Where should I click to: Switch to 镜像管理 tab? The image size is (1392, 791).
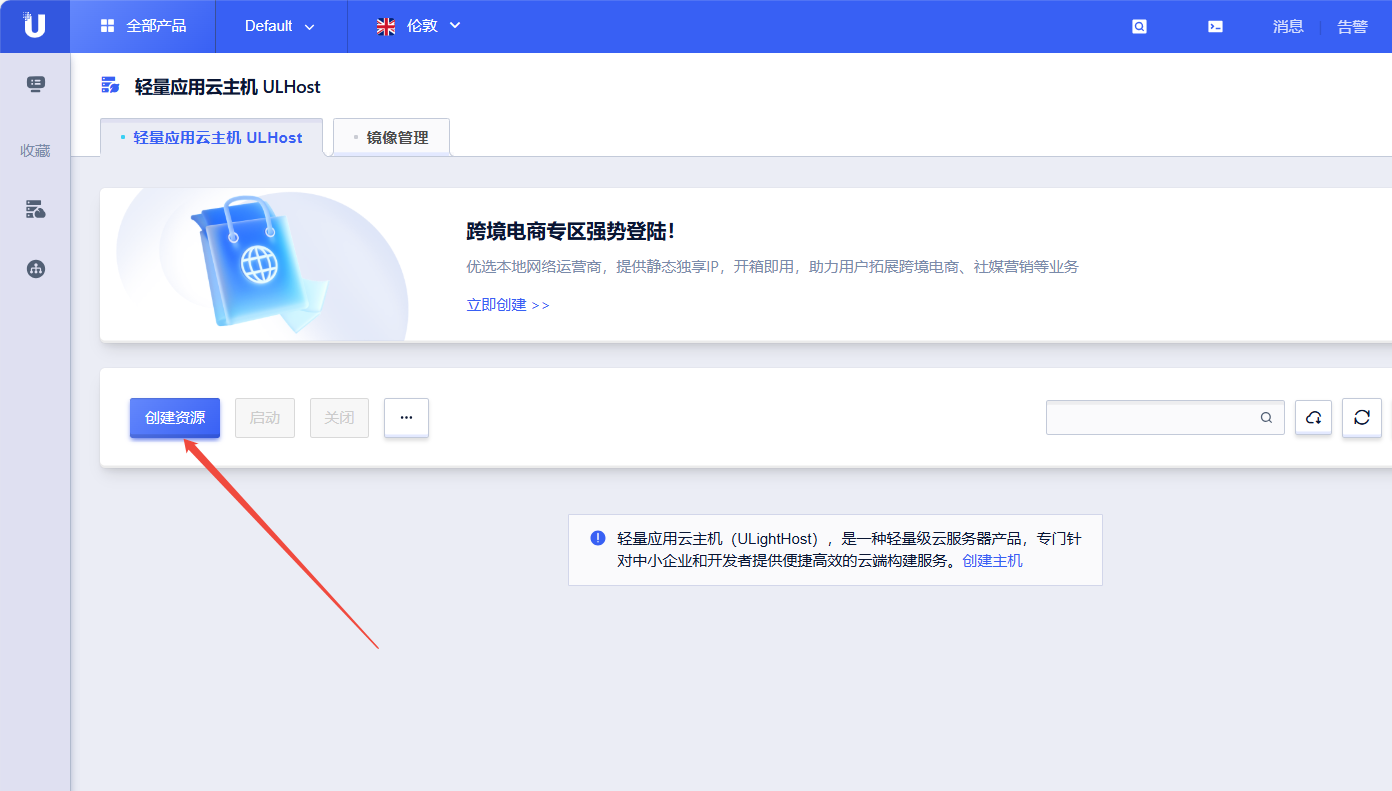tap(391, 138)
